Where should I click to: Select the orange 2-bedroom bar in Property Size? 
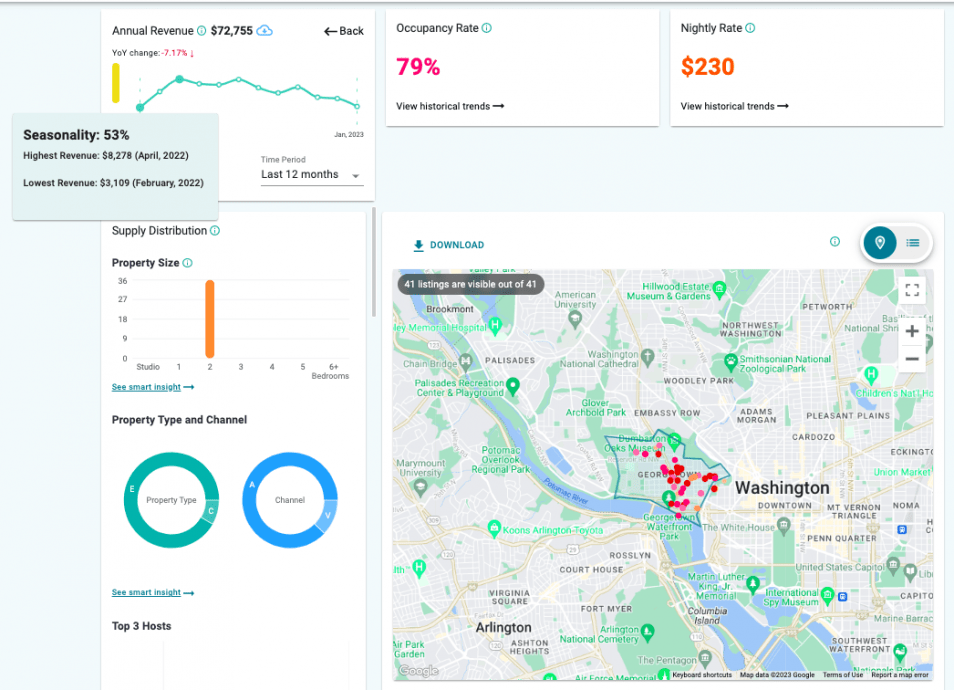[210, 320]
